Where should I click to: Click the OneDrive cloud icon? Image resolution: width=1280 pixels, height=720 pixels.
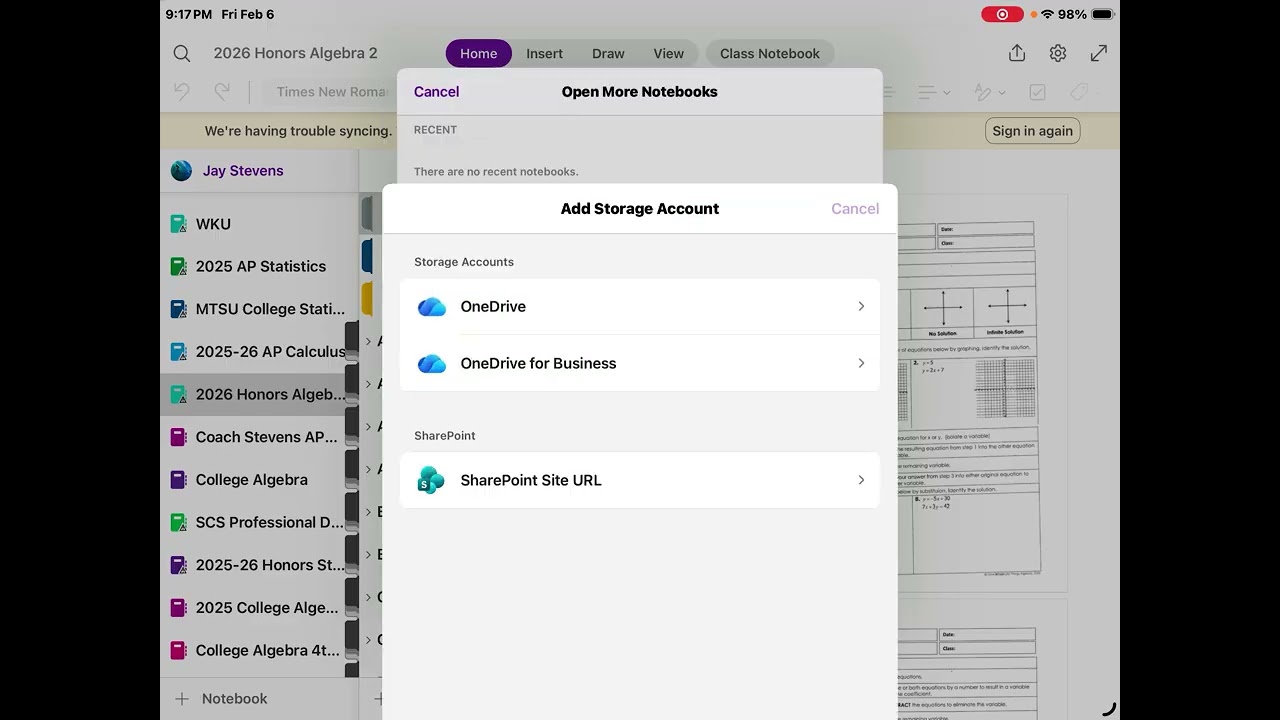(x=431, y=307)
